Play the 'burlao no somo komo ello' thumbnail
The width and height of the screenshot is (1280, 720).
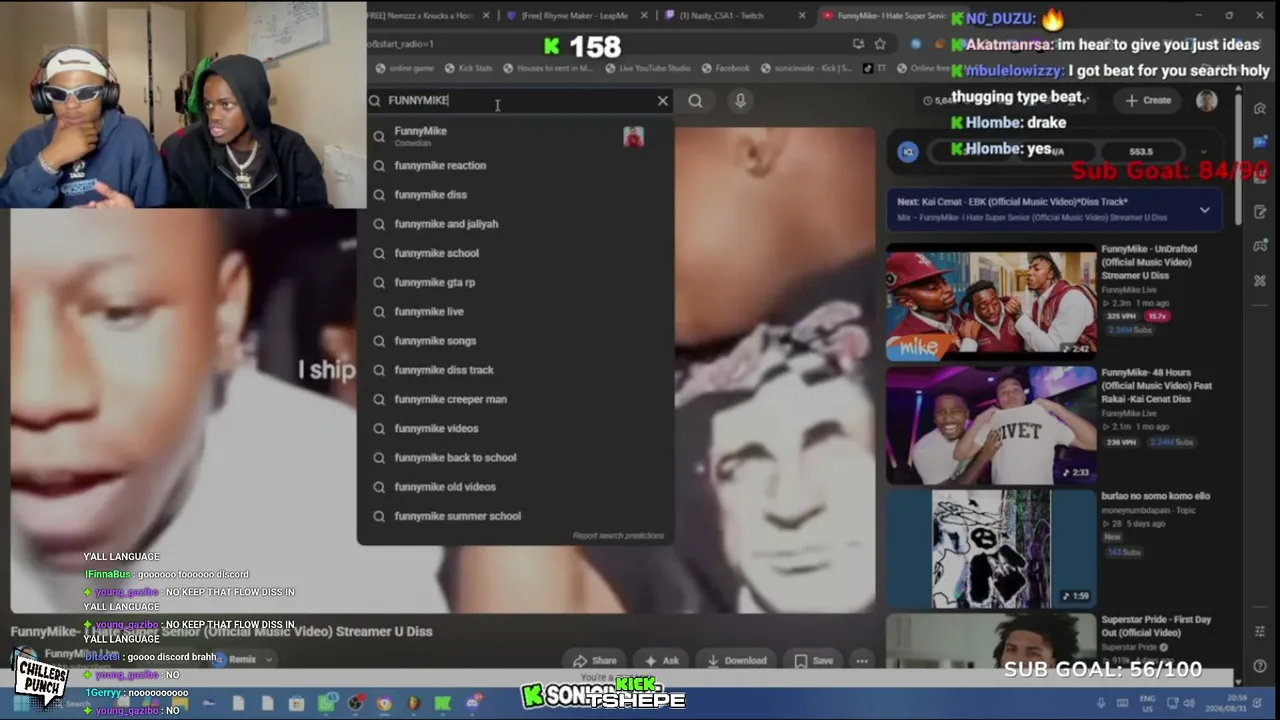(x=991, y=548)
